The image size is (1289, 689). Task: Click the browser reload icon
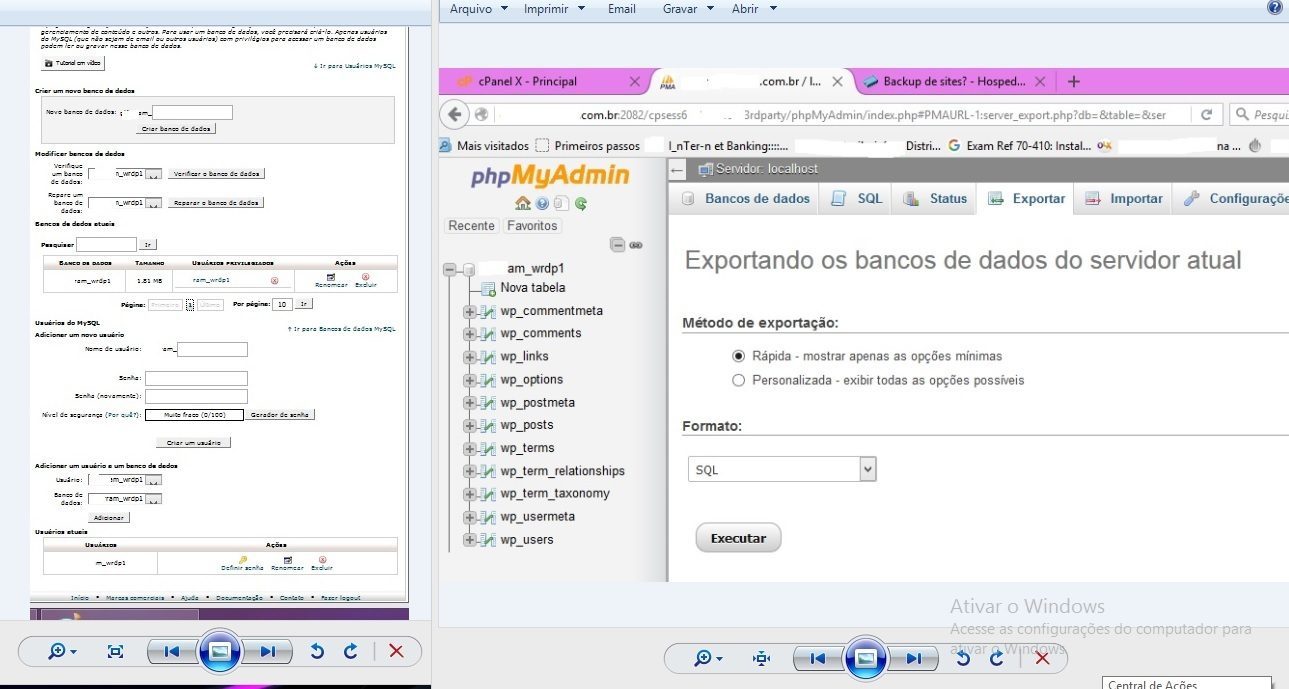(1207, 115)
